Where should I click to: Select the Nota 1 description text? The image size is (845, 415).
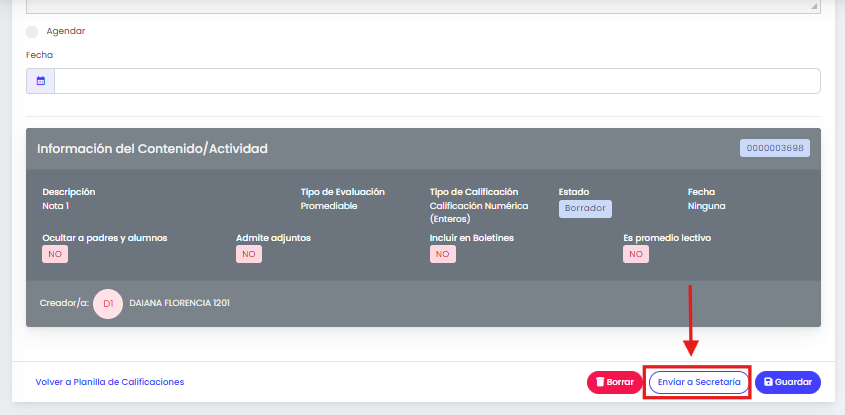(x=56, y=206)
